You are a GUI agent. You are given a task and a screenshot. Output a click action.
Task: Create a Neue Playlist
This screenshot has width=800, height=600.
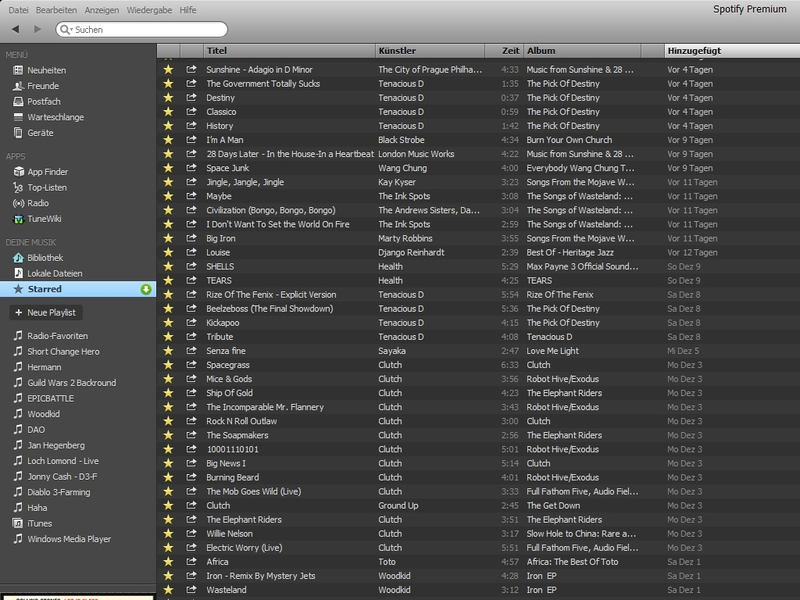point(46,312)
